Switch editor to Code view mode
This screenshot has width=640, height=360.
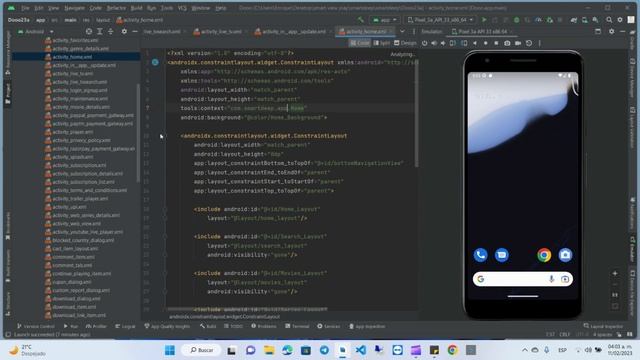360,43
